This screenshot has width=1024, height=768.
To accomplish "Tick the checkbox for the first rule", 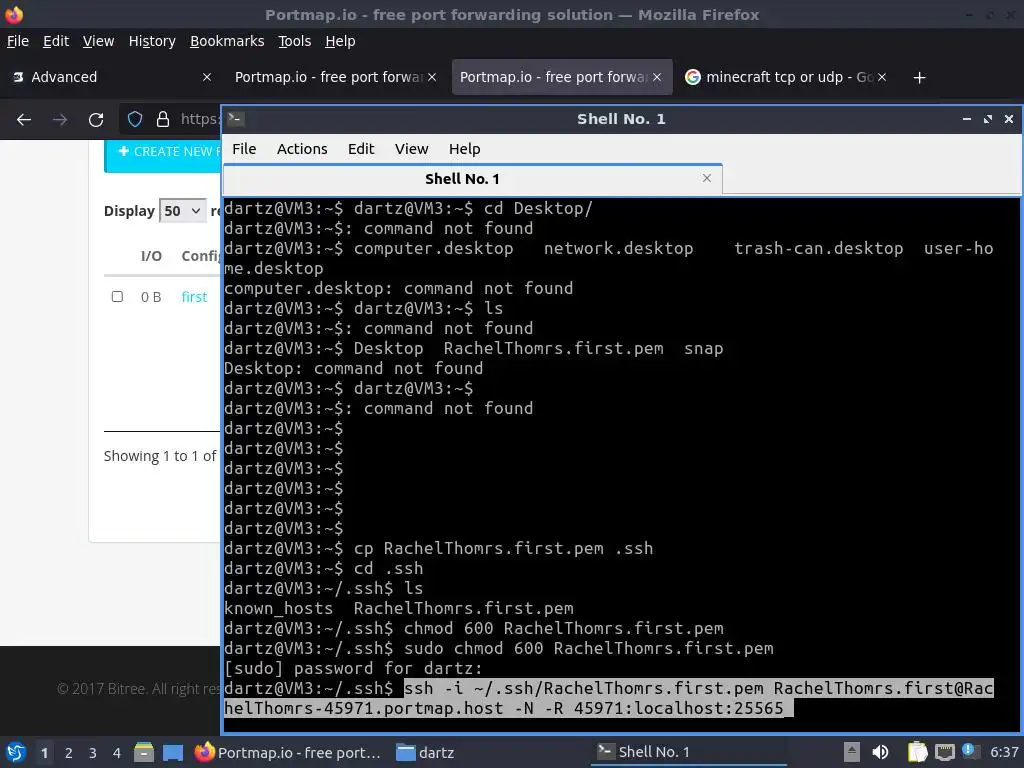I will pos(117,296).
